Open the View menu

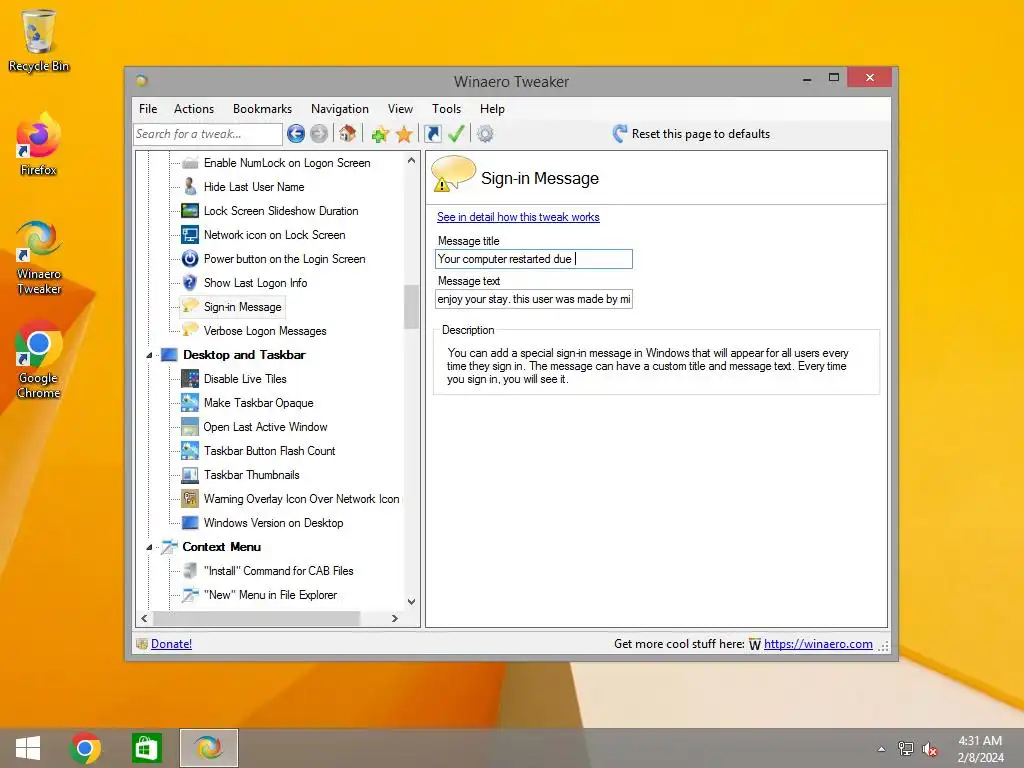(x=400, y=109)
